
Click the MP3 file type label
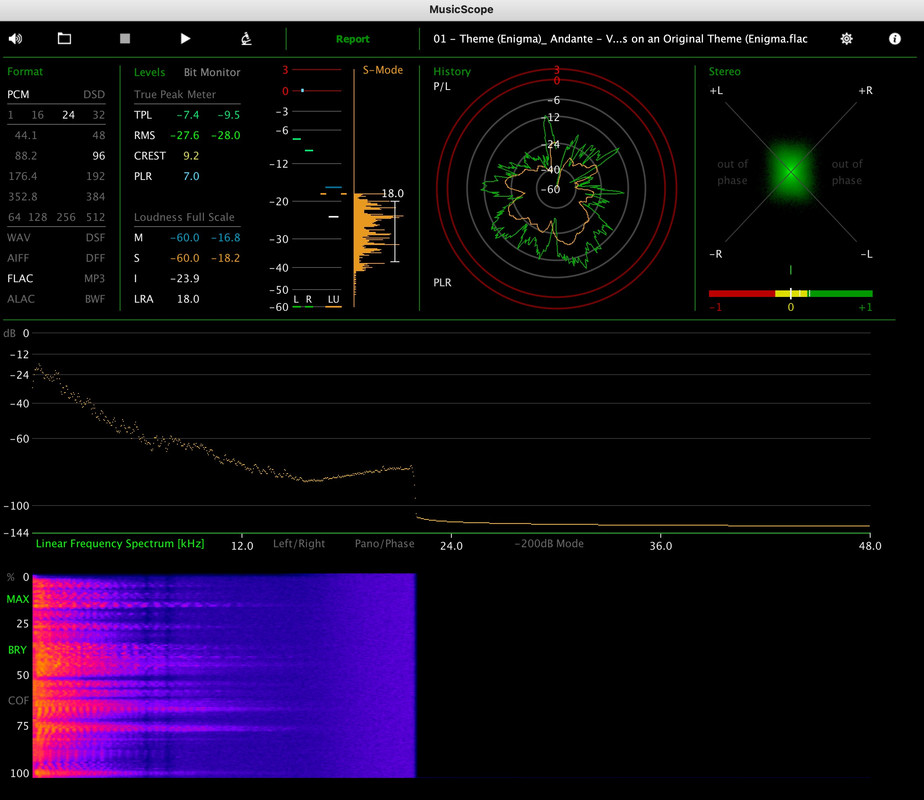click(x=94, y=278)
